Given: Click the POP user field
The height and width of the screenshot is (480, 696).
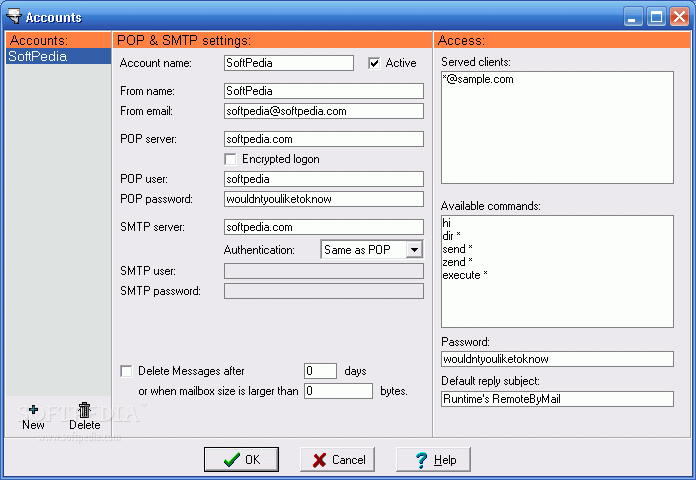Looking at the screenshot, I should [324, 179].
